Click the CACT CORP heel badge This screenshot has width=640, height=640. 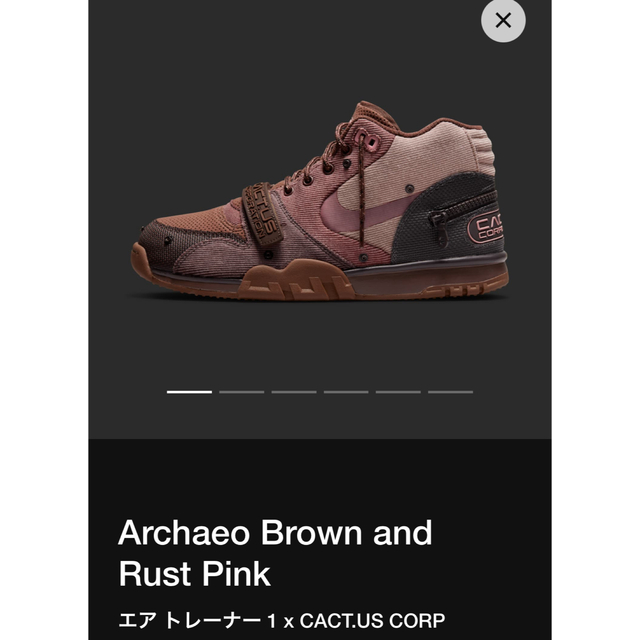[486, 229]
